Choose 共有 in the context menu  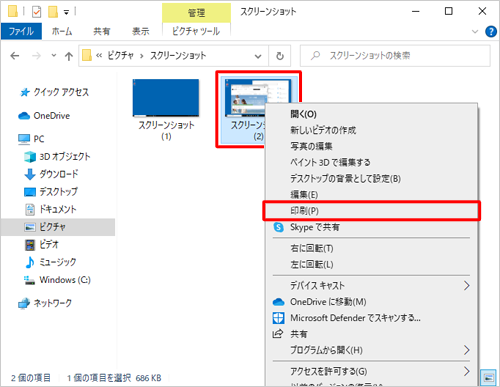point(371,334)
